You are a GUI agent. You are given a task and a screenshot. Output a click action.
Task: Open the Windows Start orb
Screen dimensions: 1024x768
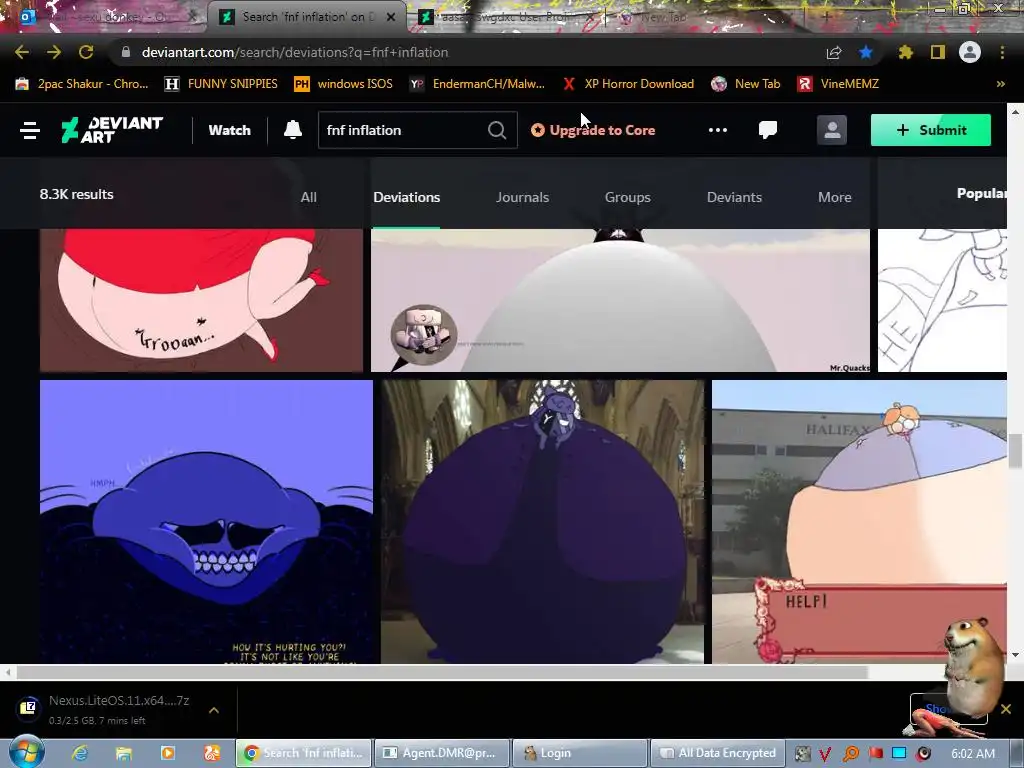pos(27,752)
